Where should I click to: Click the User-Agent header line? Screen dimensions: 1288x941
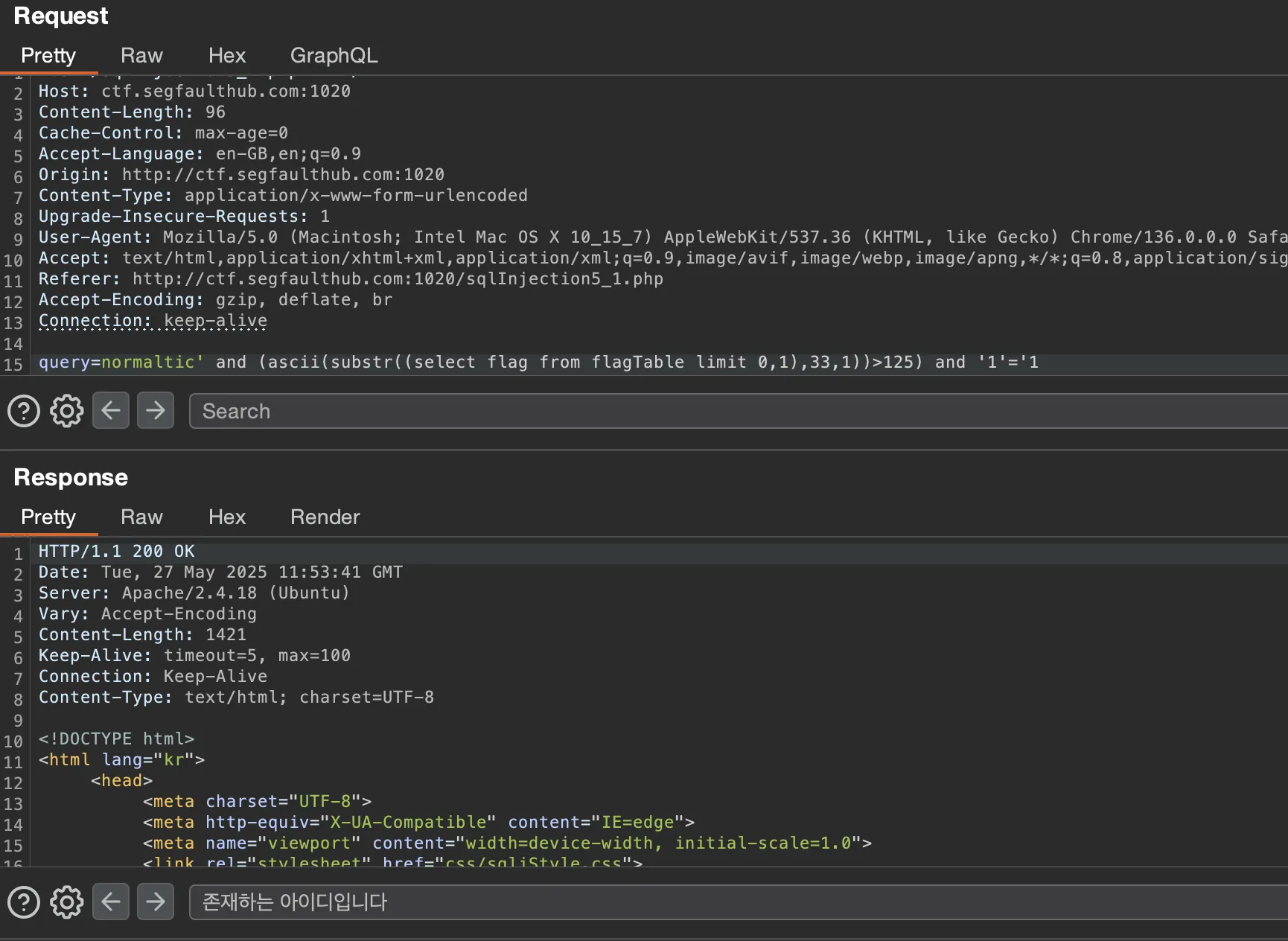tap(663, 237)
